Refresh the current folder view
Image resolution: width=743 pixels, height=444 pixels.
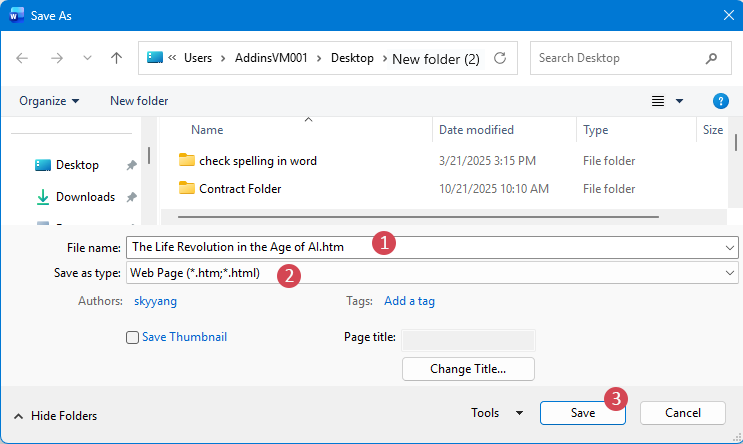500,58
